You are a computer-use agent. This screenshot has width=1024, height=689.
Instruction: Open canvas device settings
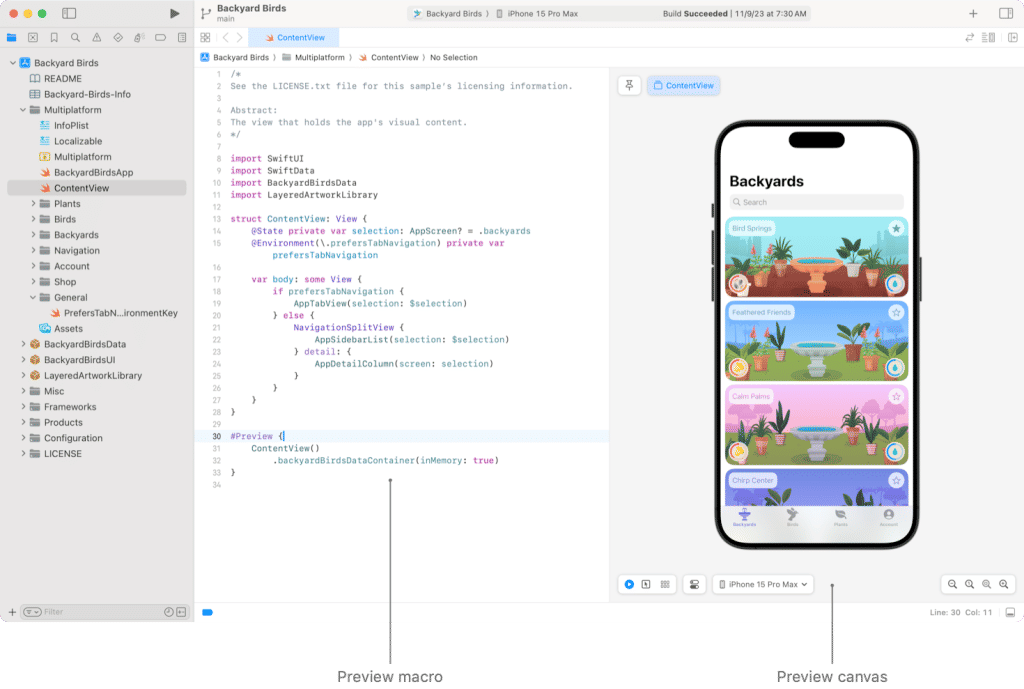pos(694,585)
